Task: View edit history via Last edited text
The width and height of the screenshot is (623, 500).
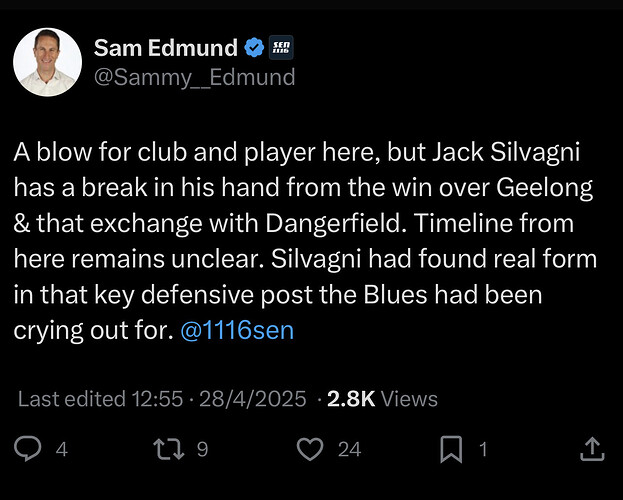Action: pos(72,399)
